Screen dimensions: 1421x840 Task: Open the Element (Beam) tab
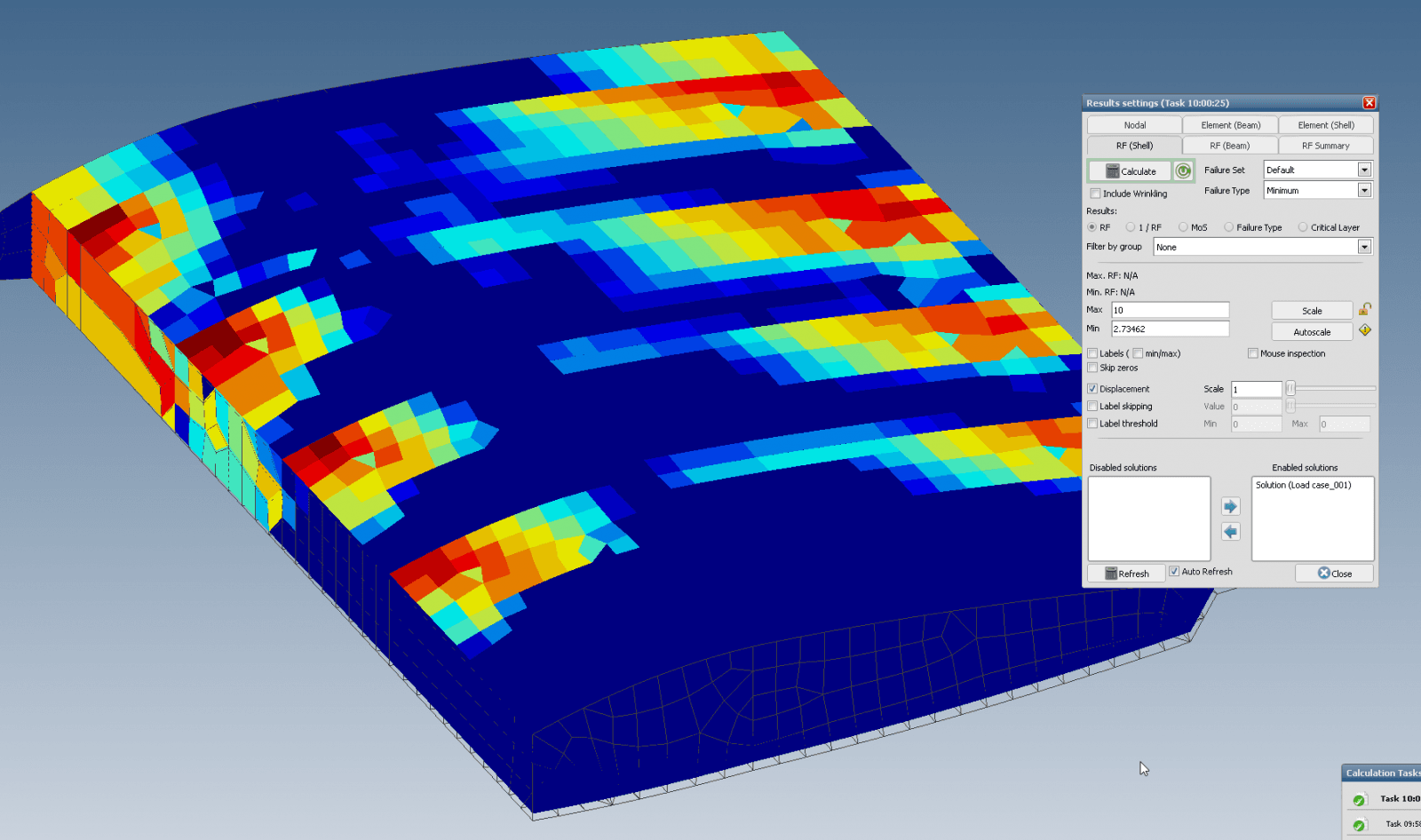click(1230, 125)
